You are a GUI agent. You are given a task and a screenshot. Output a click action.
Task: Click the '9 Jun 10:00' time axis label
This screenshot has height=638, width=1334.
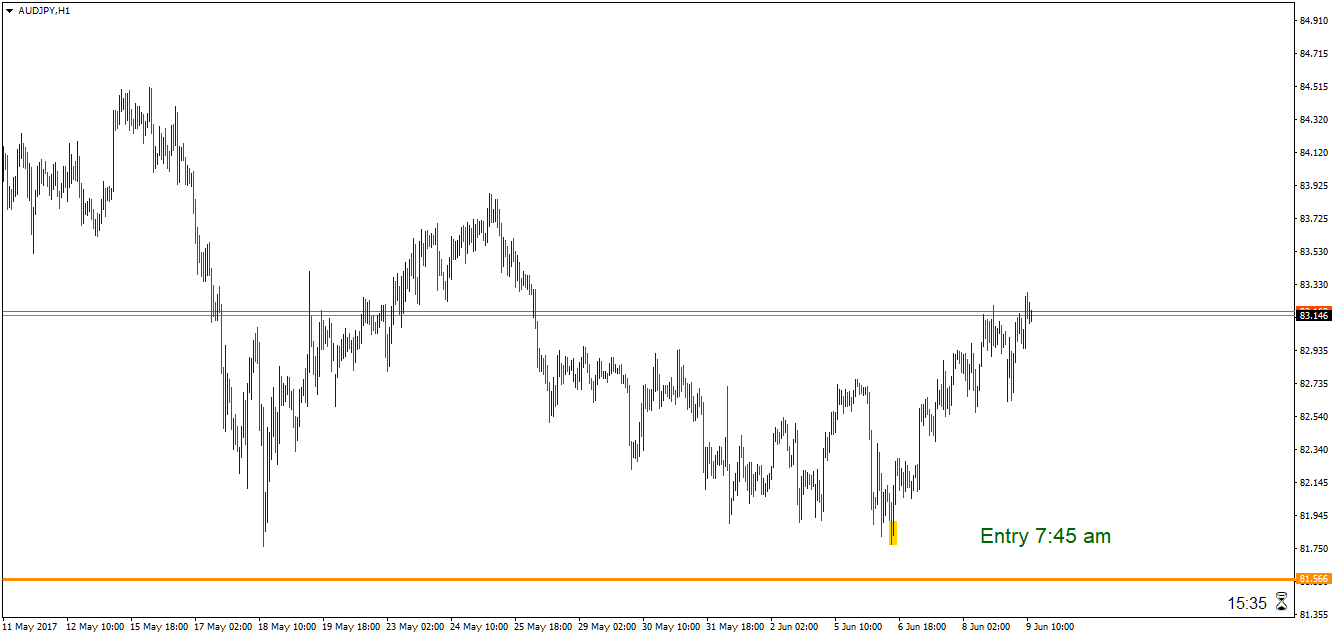click(x=1050, y=627)
